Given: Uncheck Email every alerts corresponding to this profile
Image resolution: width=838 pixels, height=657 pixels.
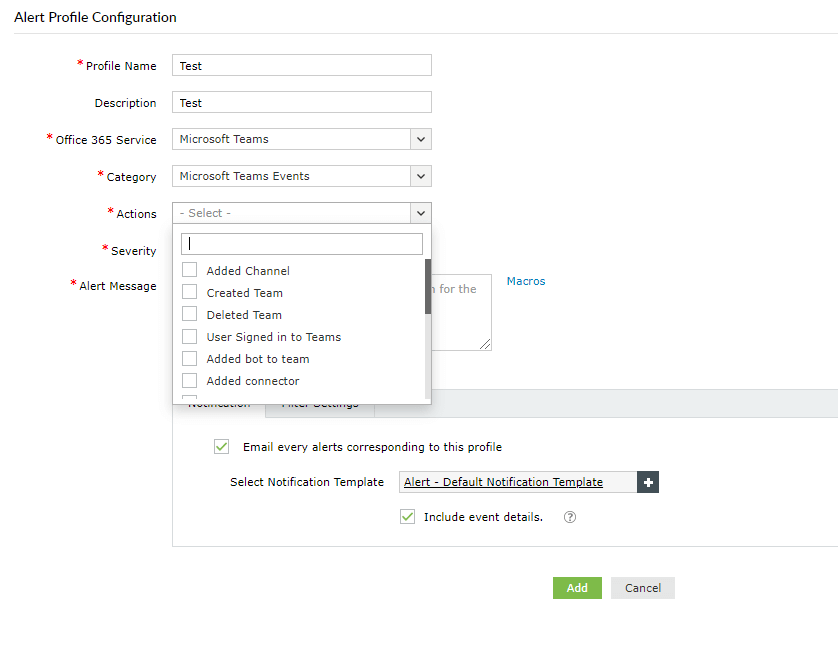Looking at the screenshot, I should coord(221,446).
